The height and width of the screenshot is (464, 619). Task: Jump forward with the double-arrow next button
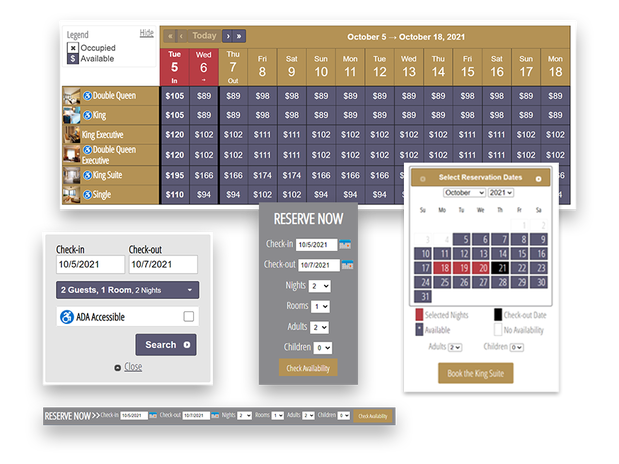pos(239,36)
